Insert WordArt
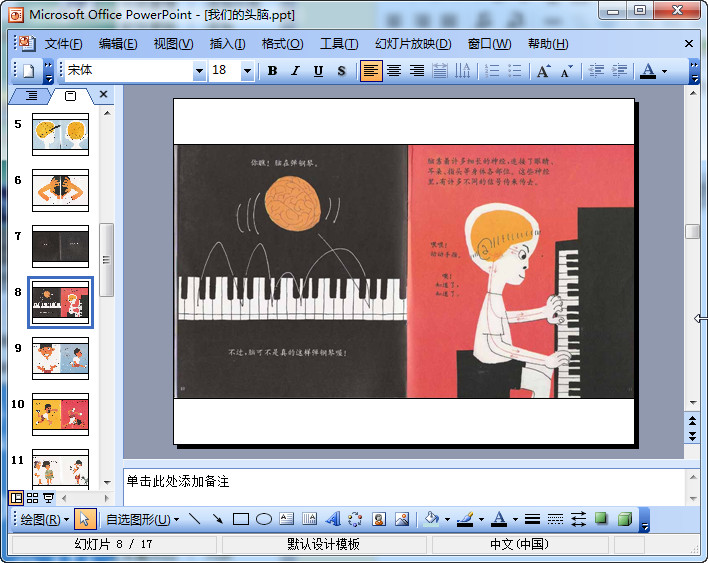This screenshot has width=708, height=563. click(x=333, y=519)
